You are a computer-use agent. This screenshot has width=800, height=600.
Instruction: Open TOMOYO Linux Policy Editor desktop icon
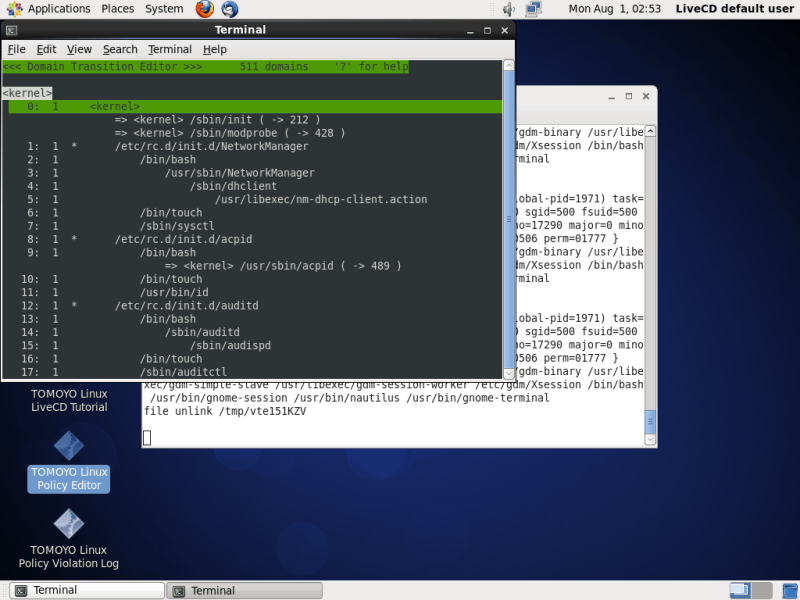click(x=69, y=462)
